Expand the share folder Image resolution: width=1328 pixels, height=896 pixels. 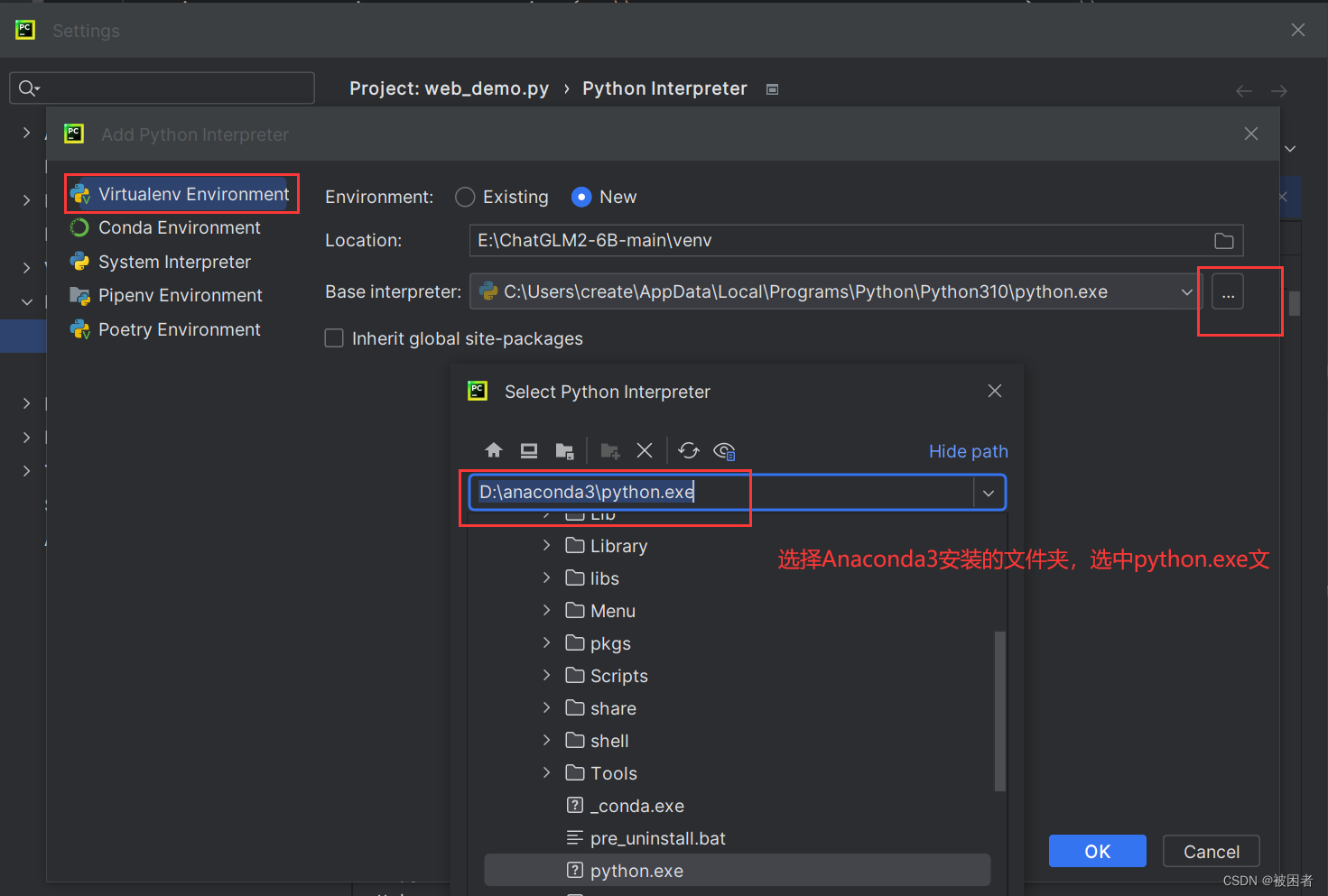(546, 707)
